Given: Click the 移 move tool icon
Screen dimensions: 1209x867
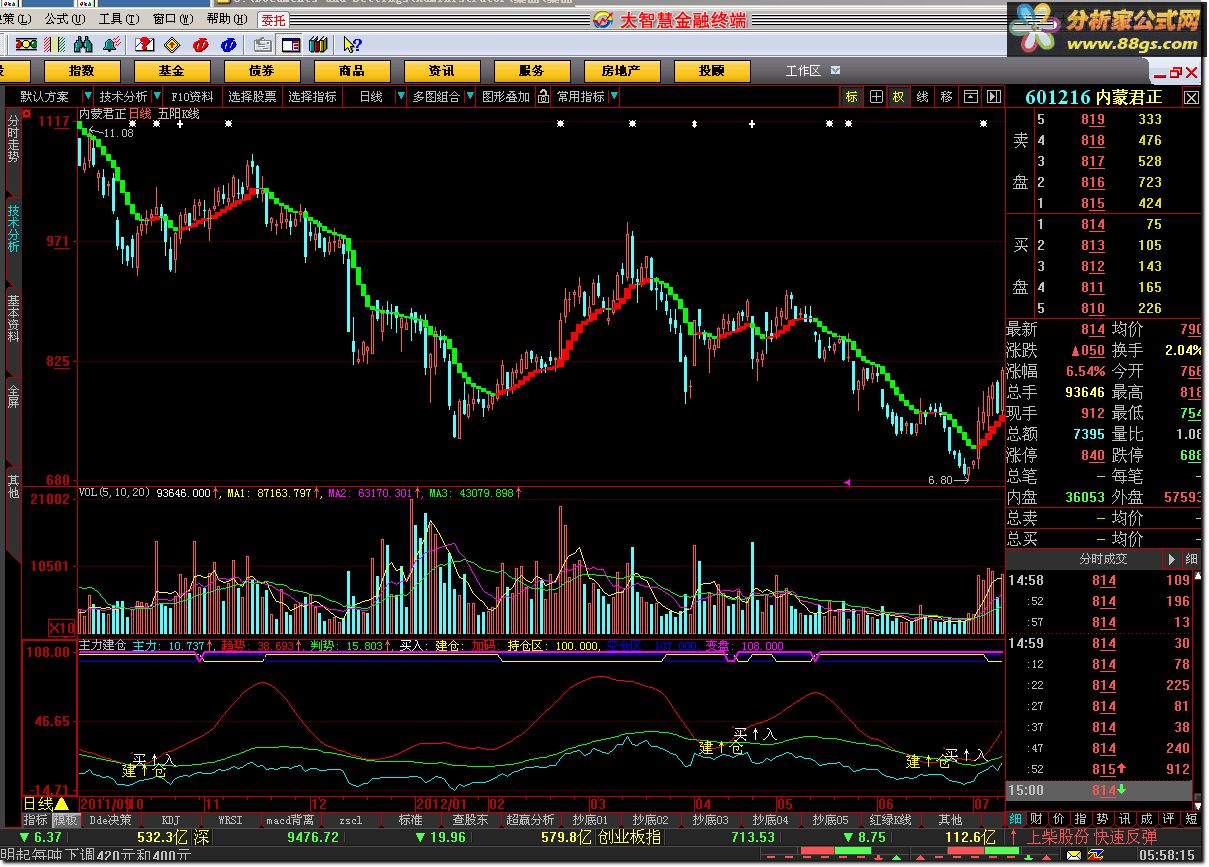Looking at the screenshot, I should [x=945, y=97].
